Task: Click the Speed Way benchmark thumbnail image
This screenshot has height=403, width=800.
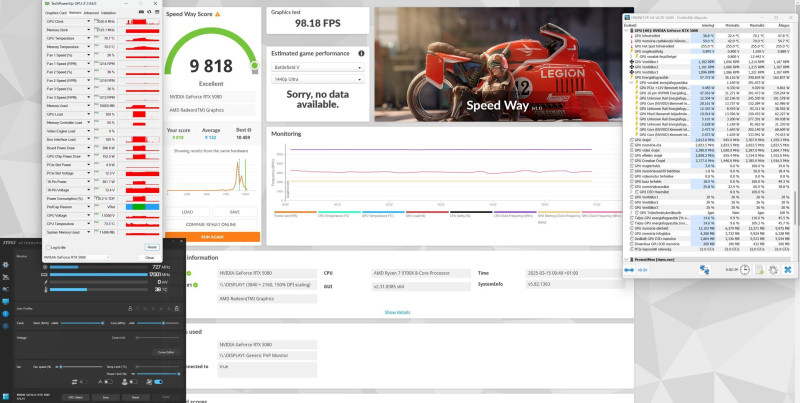Action: [504, 65]
